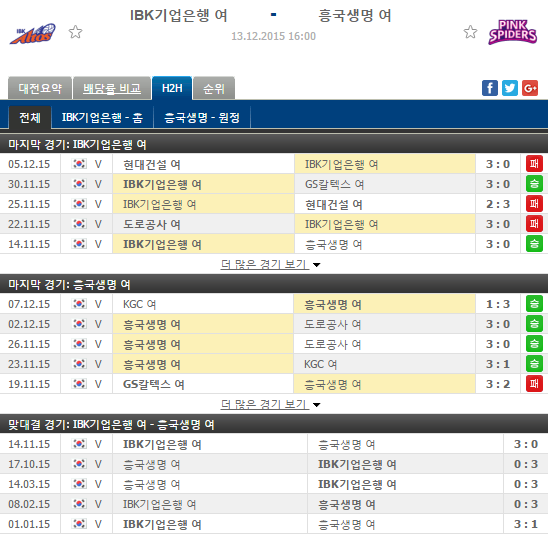Open the 배당률 비교 tab

(112, 88)
